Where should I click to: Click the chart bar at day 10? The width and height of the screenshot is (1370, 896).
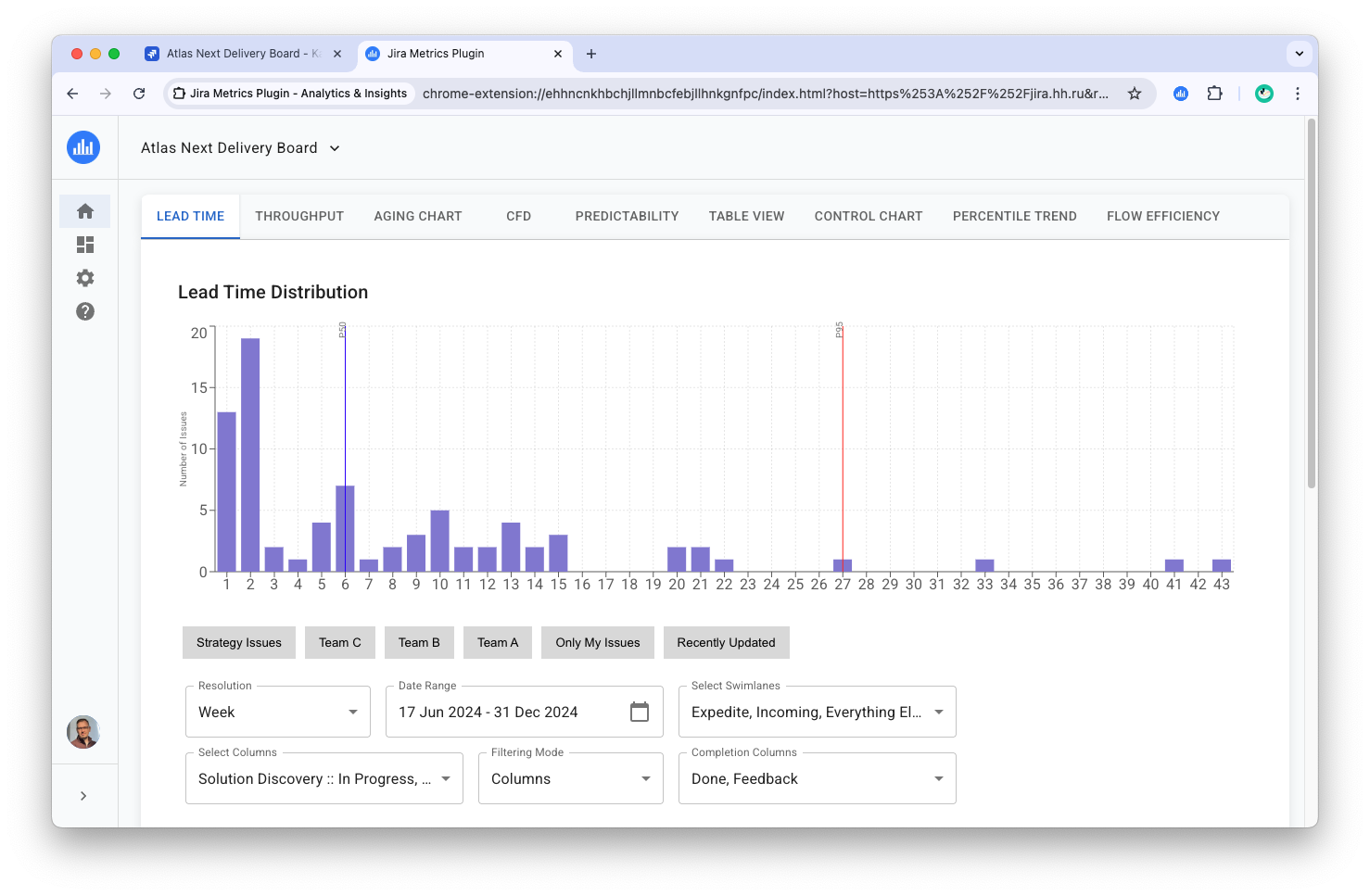pos(440,541)
